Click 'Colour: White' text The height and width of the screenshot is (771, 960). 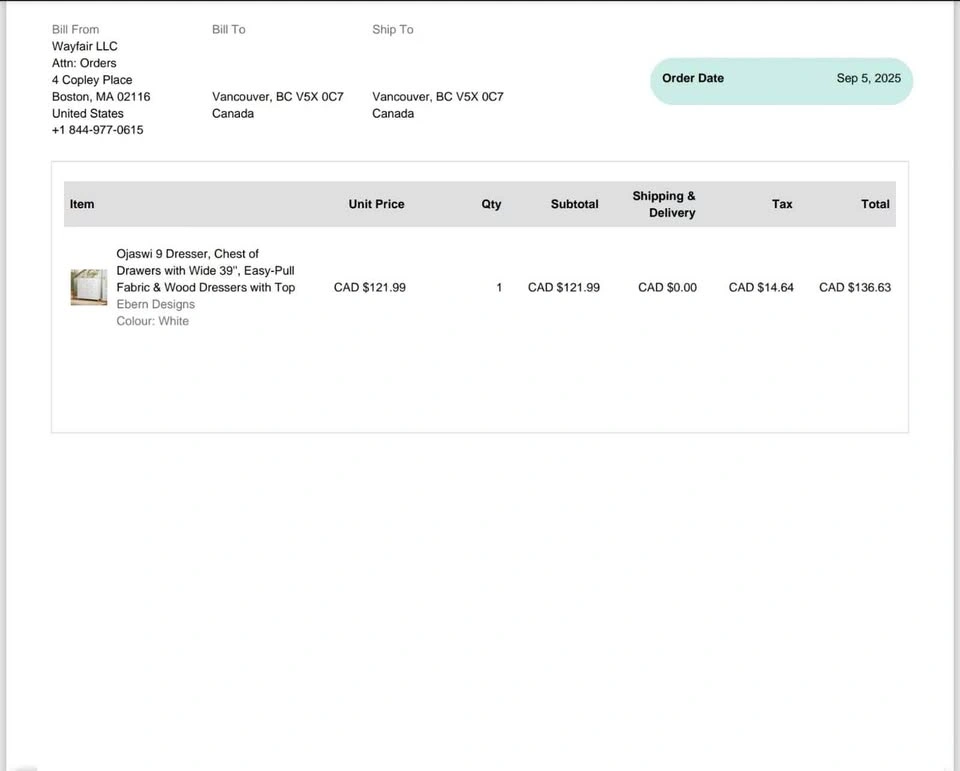[152, 321]
